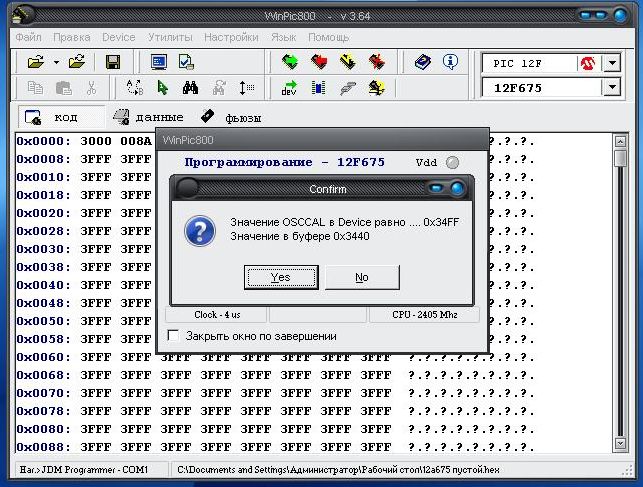This screenshot has width=643, height=487.
Task: Open the blue book icon
Action: tap(422, 62)
